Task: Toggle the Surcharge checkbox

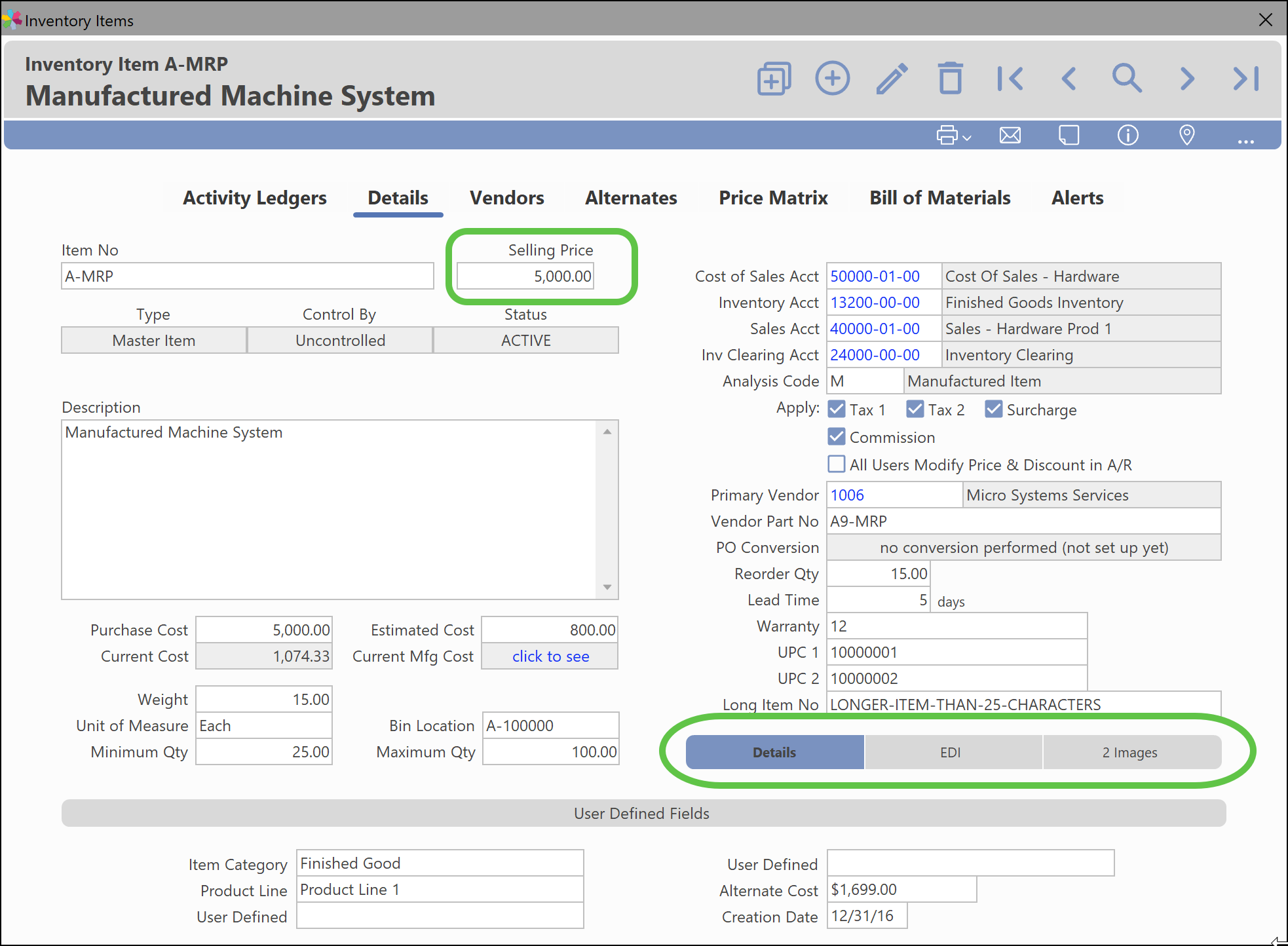Action: tap(994, 409)
